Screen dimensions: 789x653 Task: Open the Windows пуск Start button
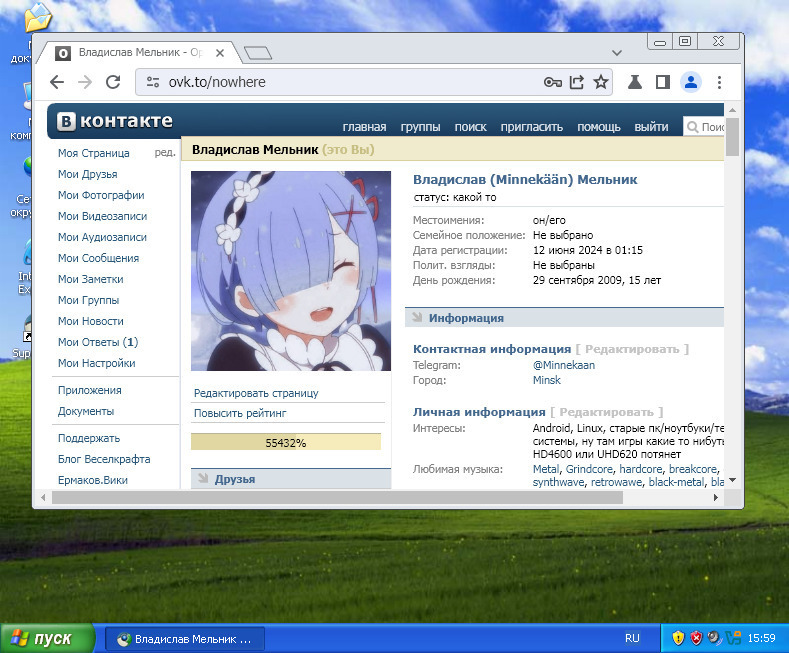(47, 638)
